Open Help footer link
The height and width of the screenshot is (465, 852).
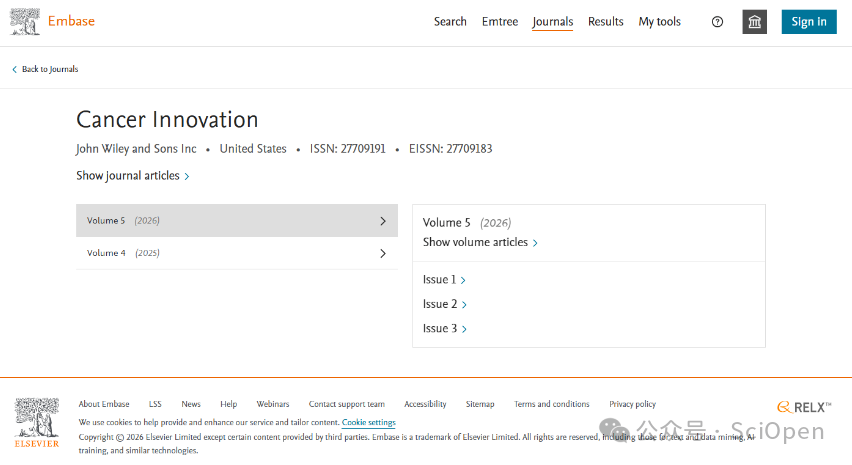(x=229, y=404)
